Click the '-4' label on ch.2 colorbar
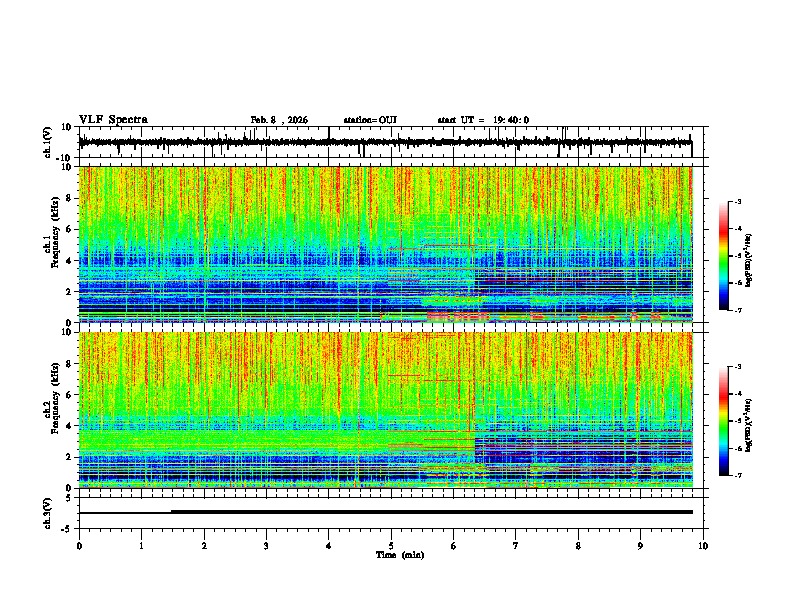 click(x=737, y=394)
